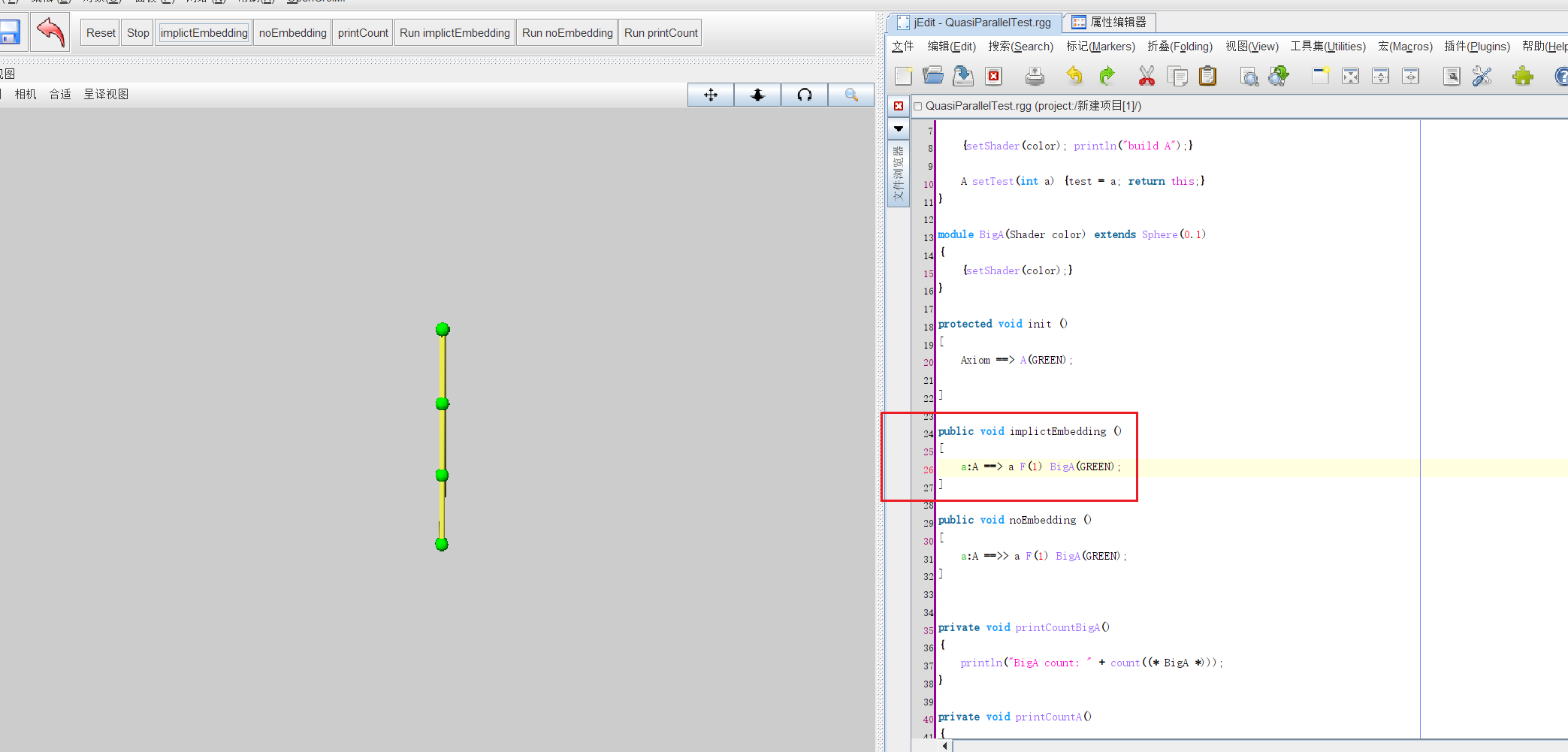The image size is (1568, 752).
Task: Click Run noEmbedding button
Action: [x=567, y=33]
